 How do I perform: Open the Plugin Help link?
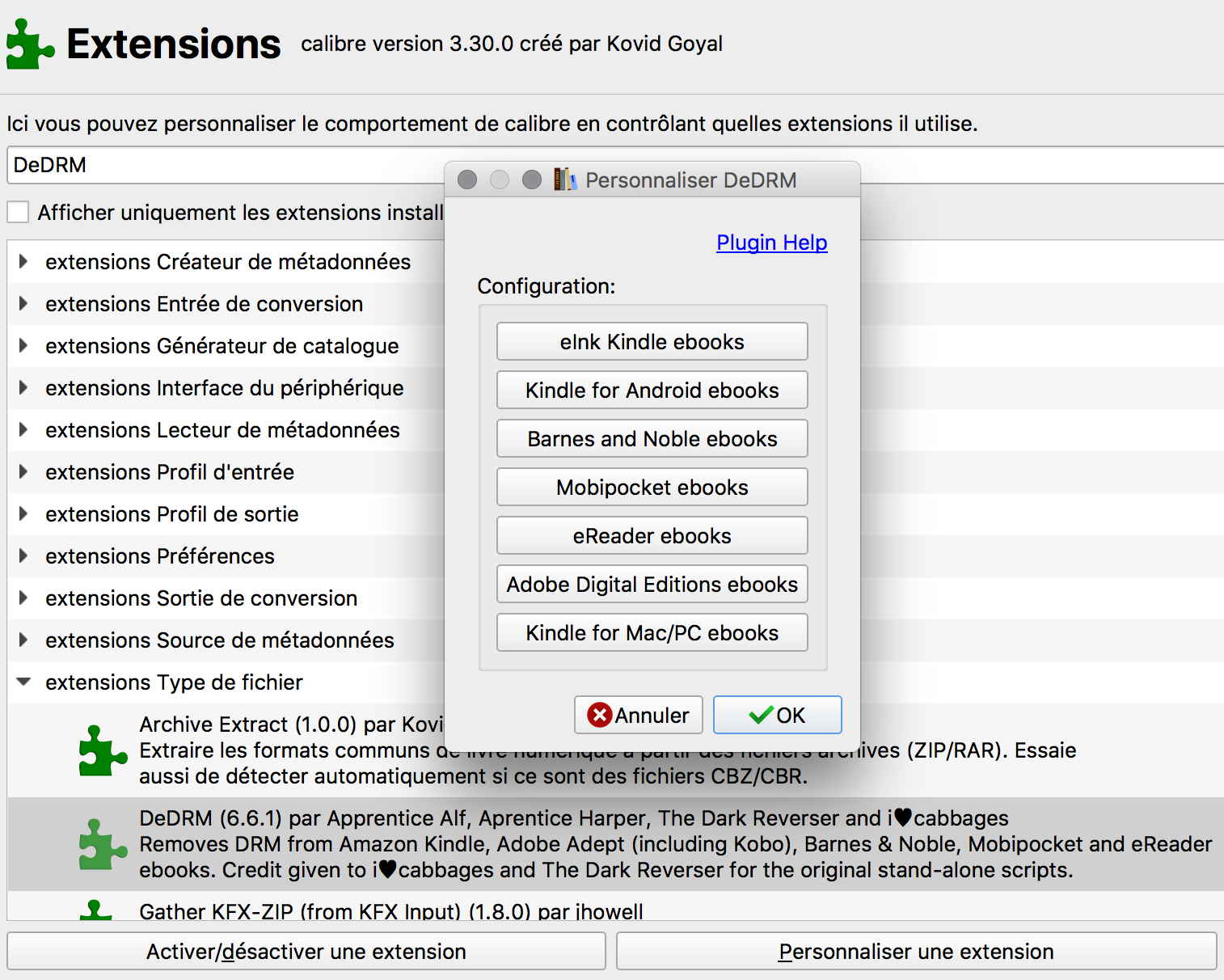(x=771, y=243)
